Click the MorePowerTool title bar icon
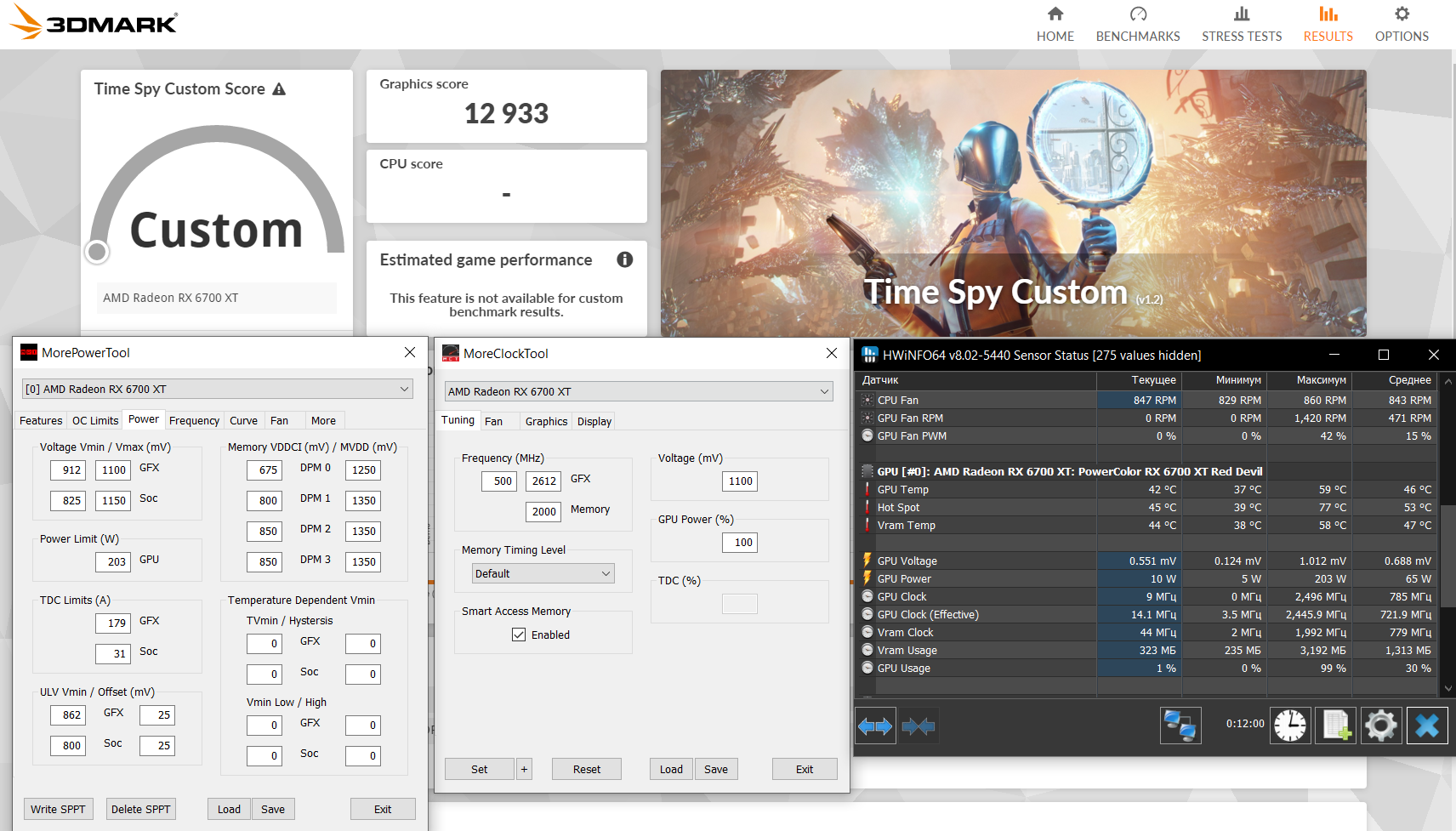 [x=29, y=352]
